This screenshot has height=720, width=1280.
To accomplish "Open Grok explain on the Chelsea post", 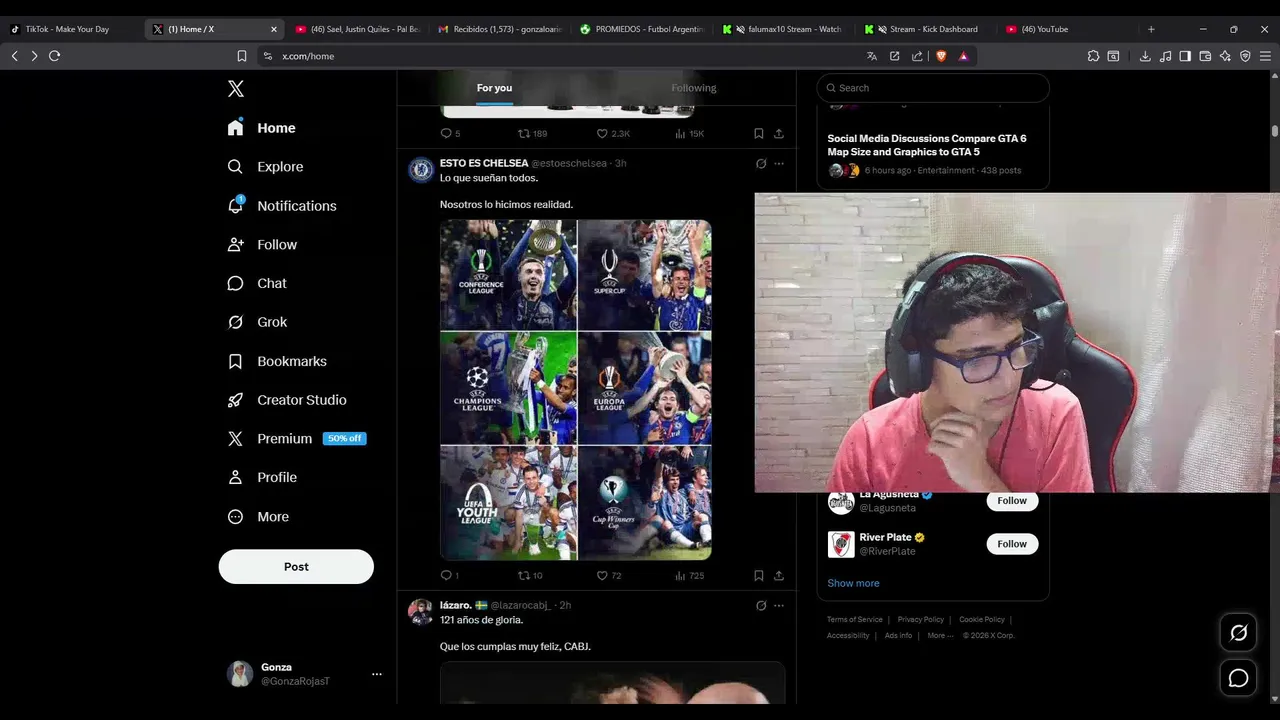I will click(x=761, y=163).
